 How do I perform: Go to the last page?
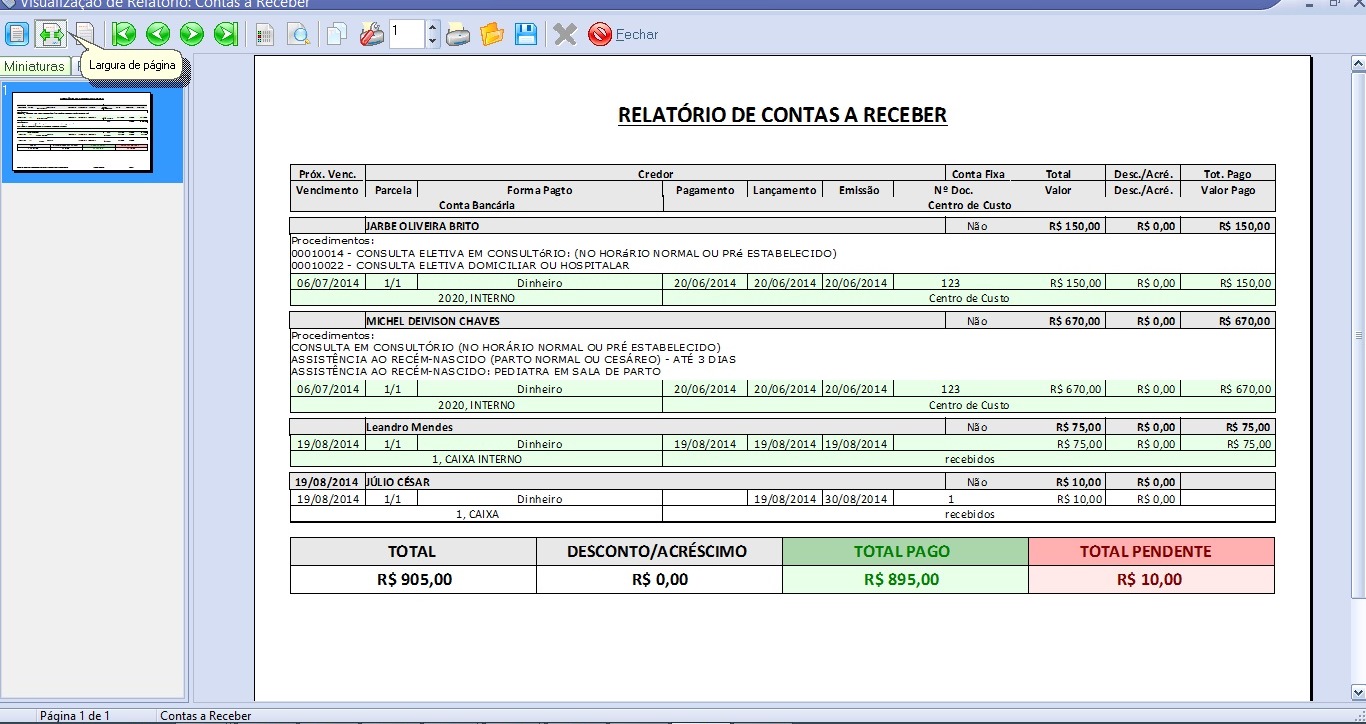point(226,34)
